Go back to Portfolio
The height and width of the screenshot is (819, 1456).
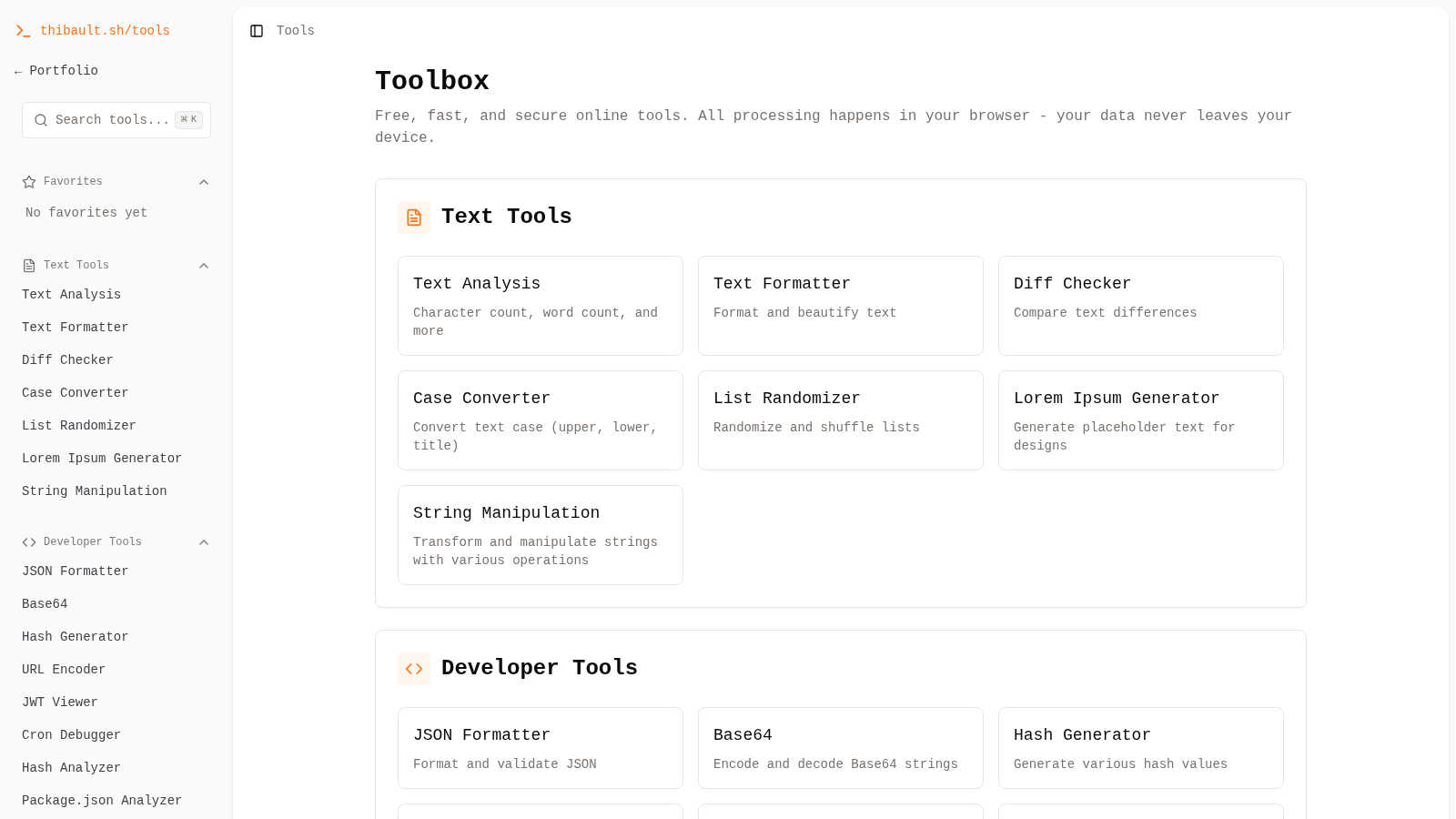[56, 71]
